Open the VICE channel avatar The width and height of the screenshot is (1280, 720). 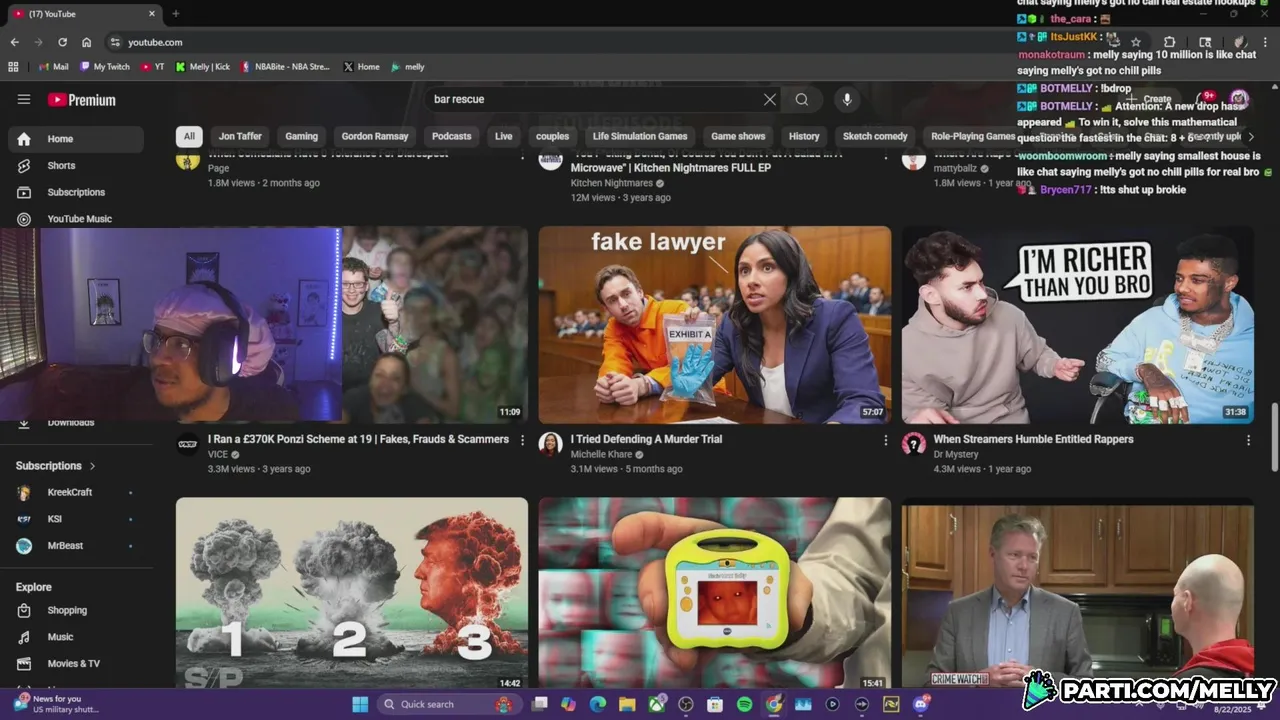(188, 445)
